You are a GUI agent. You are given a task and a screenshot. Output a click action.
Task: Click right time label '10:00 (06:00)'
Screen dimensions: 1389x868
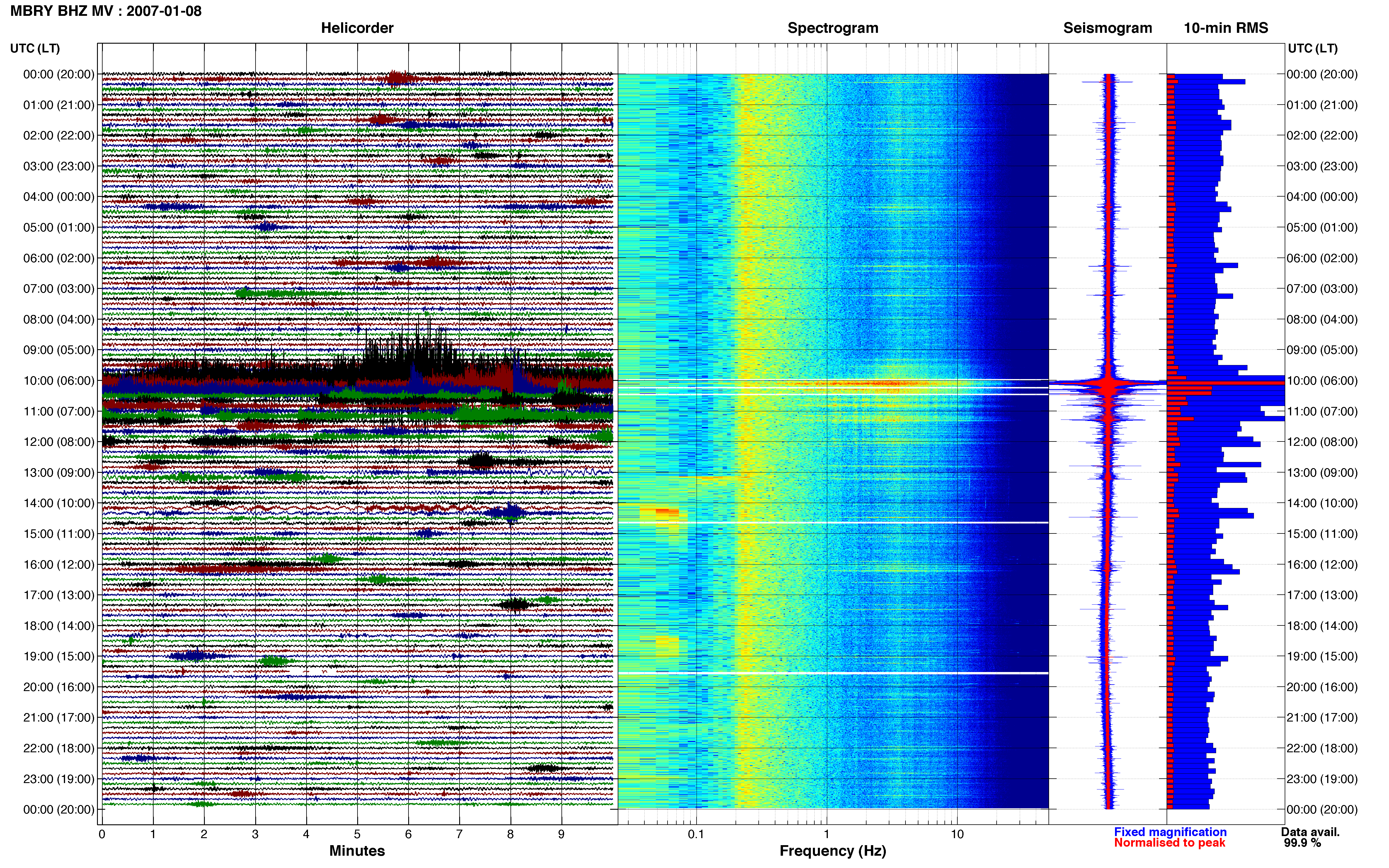pos(1322,381)
